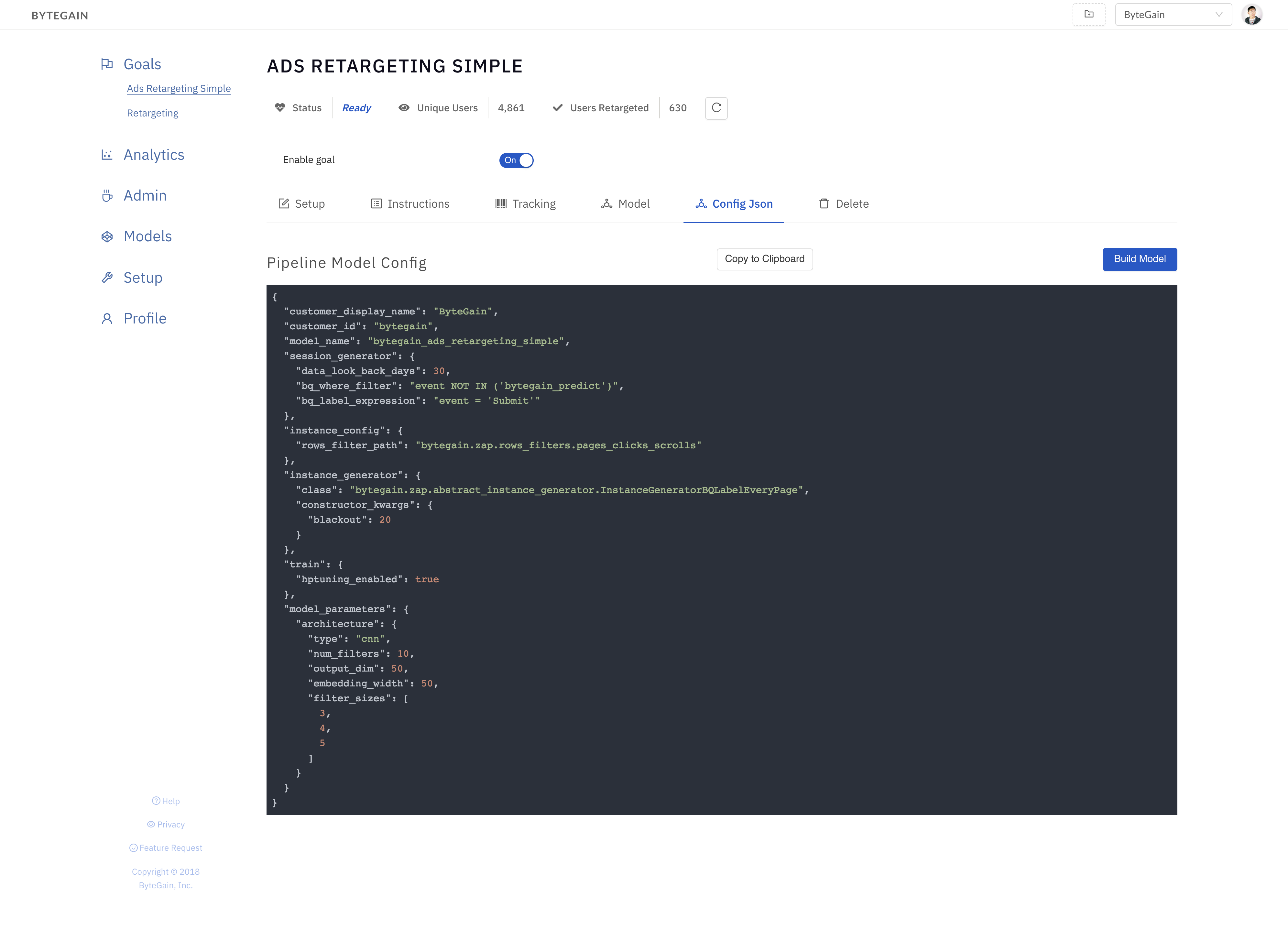Switch to the Instructions tab

[x=410, y=203]
